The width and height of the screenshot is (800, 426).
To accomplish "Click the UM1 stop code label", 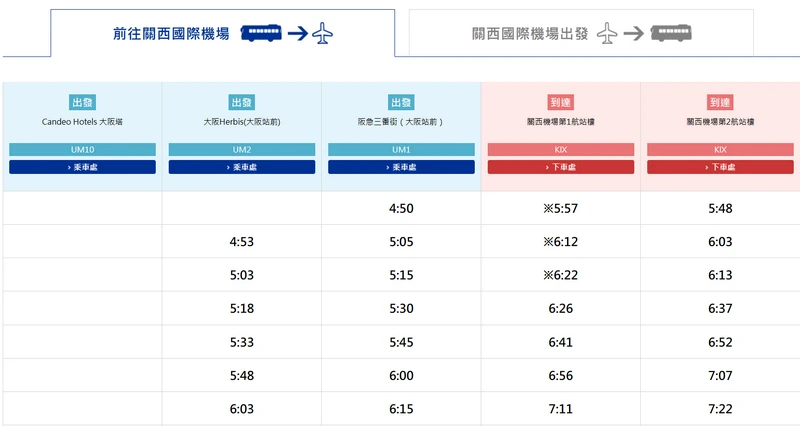I will point(402,149).
